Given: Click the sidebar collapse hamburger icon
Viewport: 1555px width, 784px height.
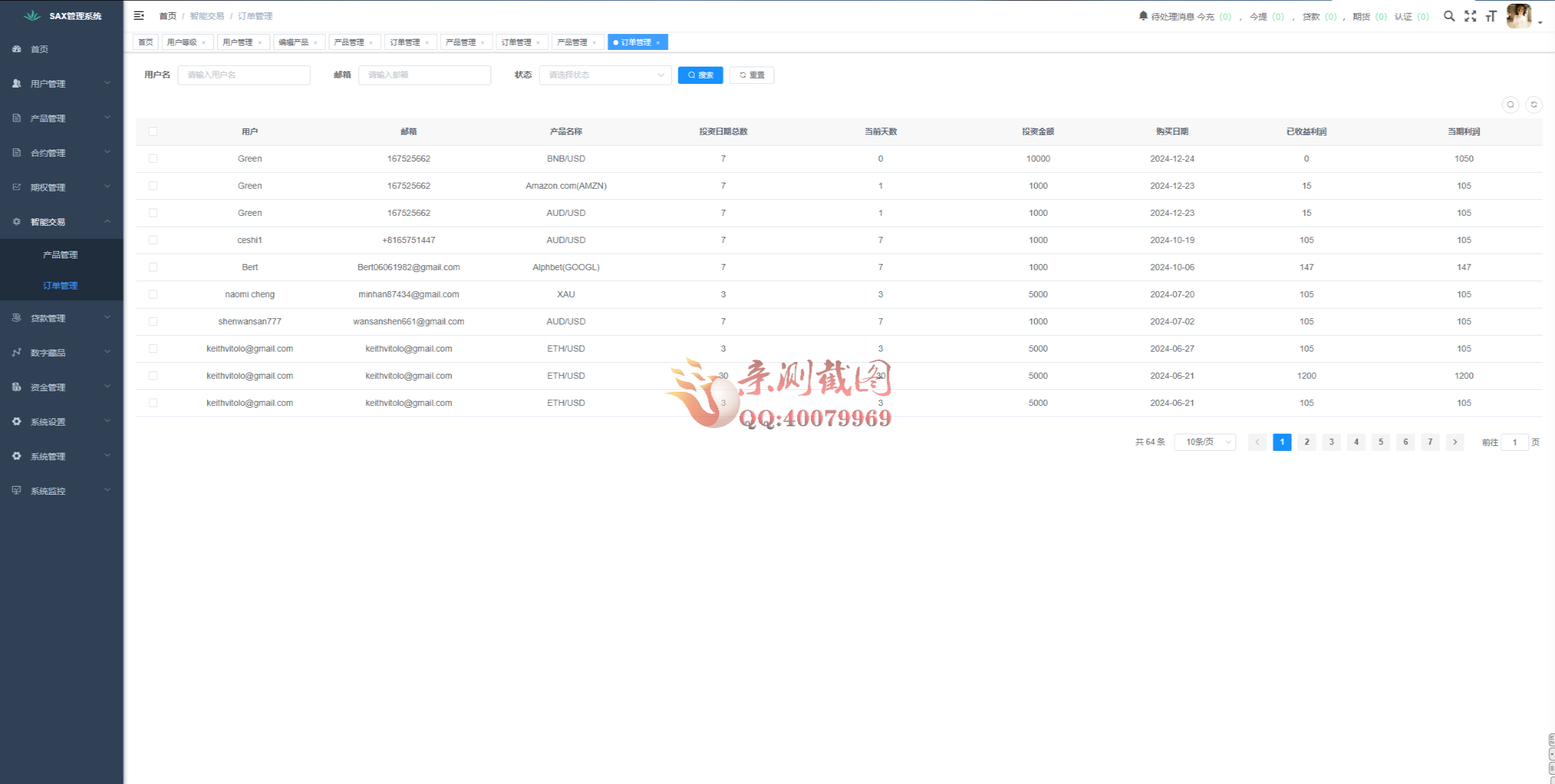Looking at the screenshot, I should [x=139, y=15].
